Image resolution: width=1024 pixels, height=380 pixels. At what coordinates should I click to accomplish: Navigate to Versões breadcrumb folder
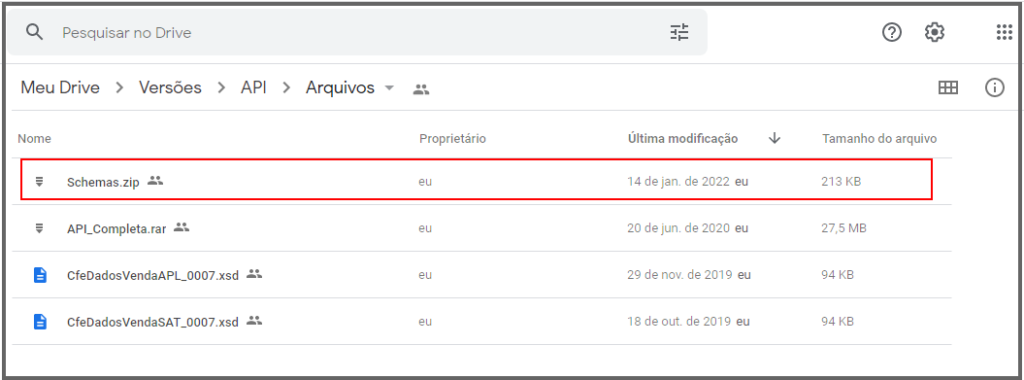click(170, 87)
